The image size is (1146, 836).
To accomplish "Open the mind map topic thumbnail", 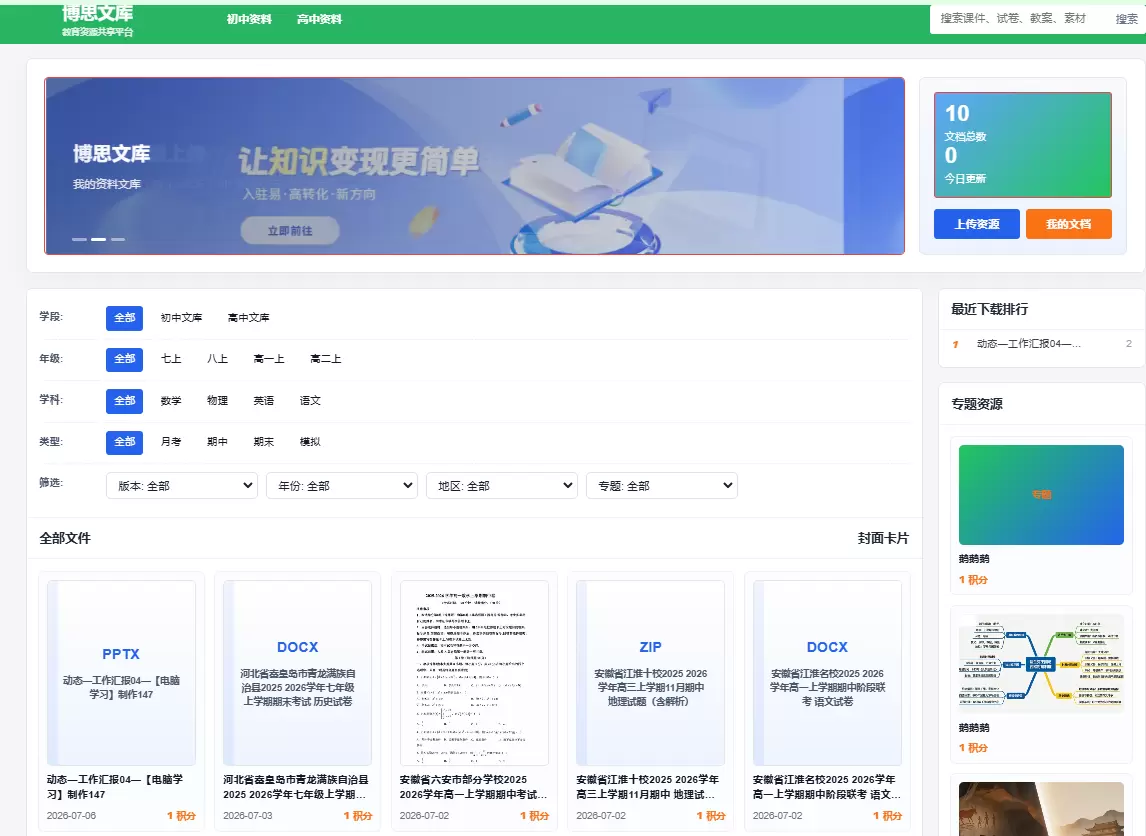I will pyautogui.click(x=1041, y=664).
